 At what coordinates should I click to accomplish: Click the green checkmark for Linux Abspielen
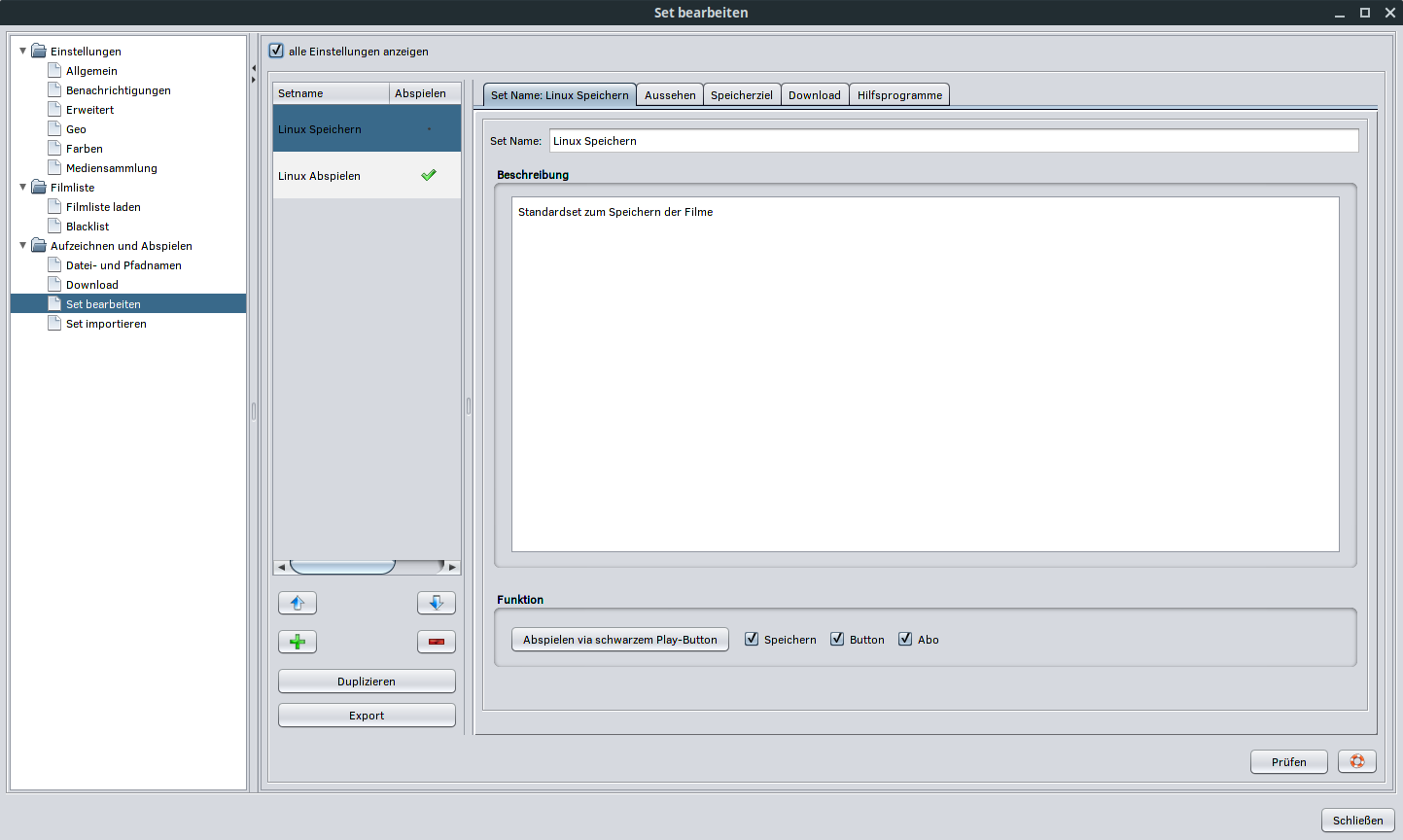428,176
